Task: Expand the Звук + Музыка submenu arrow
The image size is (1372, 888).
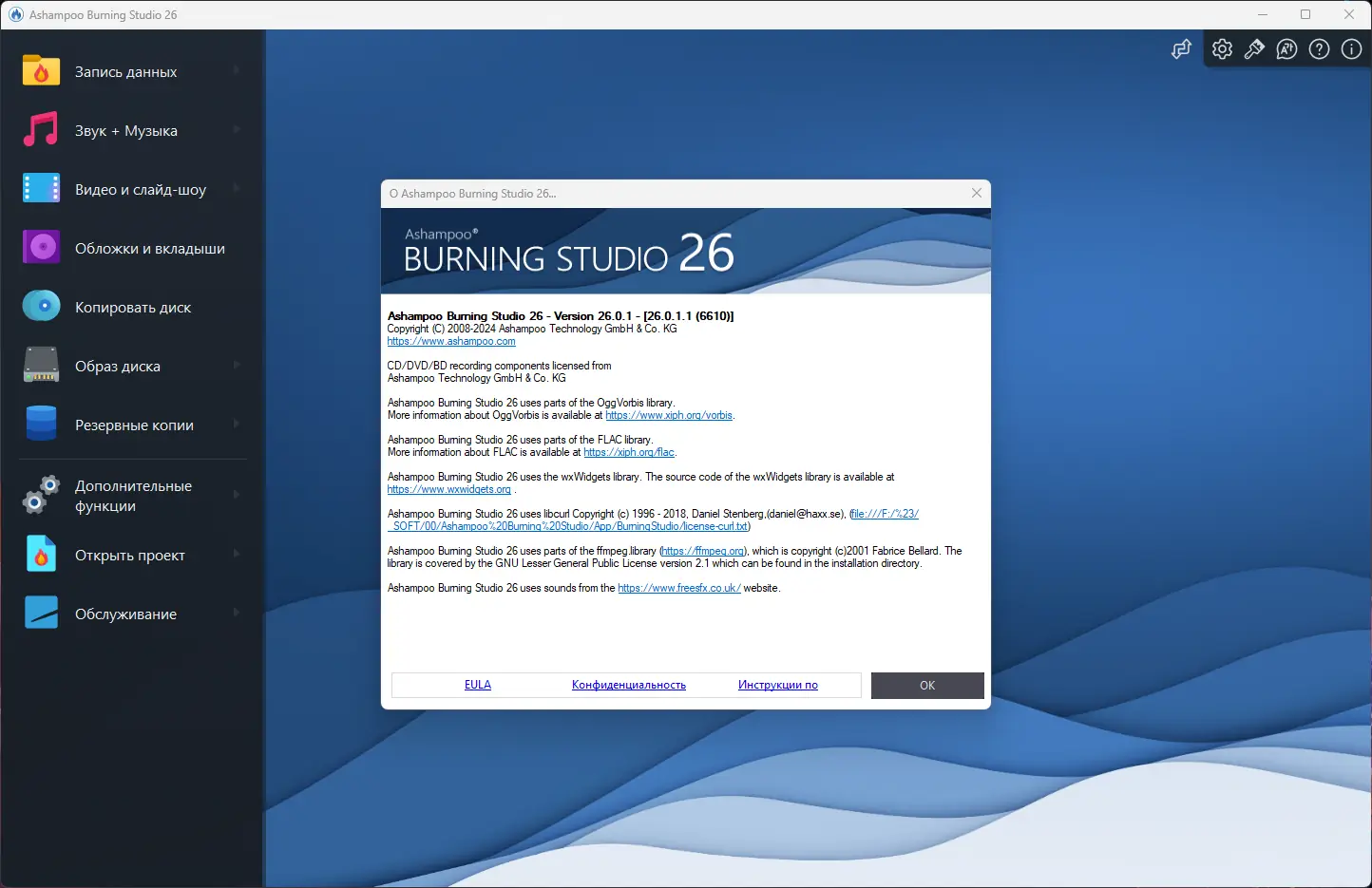Action: coord(237,129)
